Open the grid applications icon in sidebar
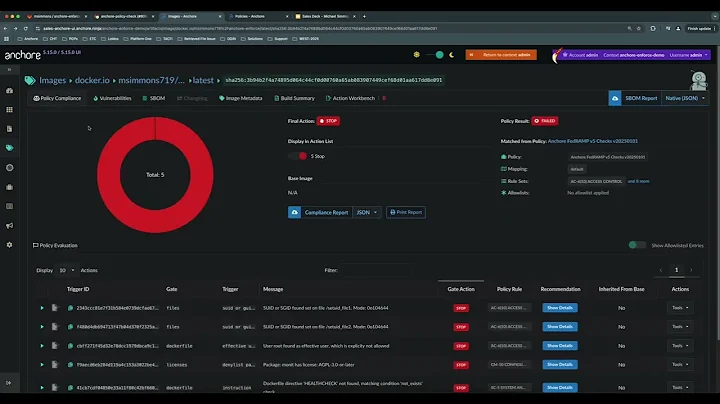 9,110
